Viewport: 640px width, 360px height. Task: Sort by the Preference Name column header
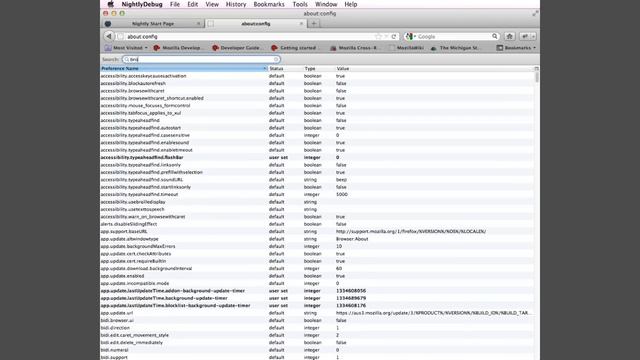coord(184,69)
